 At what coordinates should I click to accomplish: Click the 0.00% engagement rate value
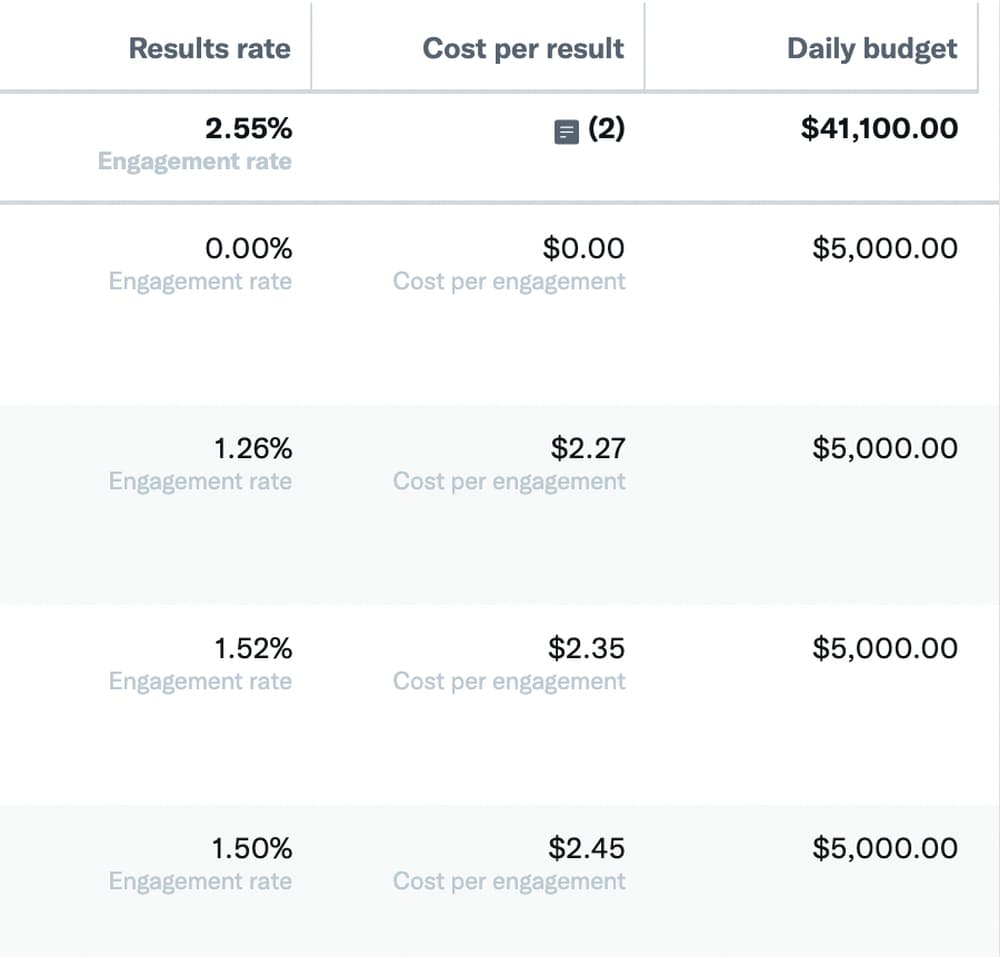coord(250,248)
